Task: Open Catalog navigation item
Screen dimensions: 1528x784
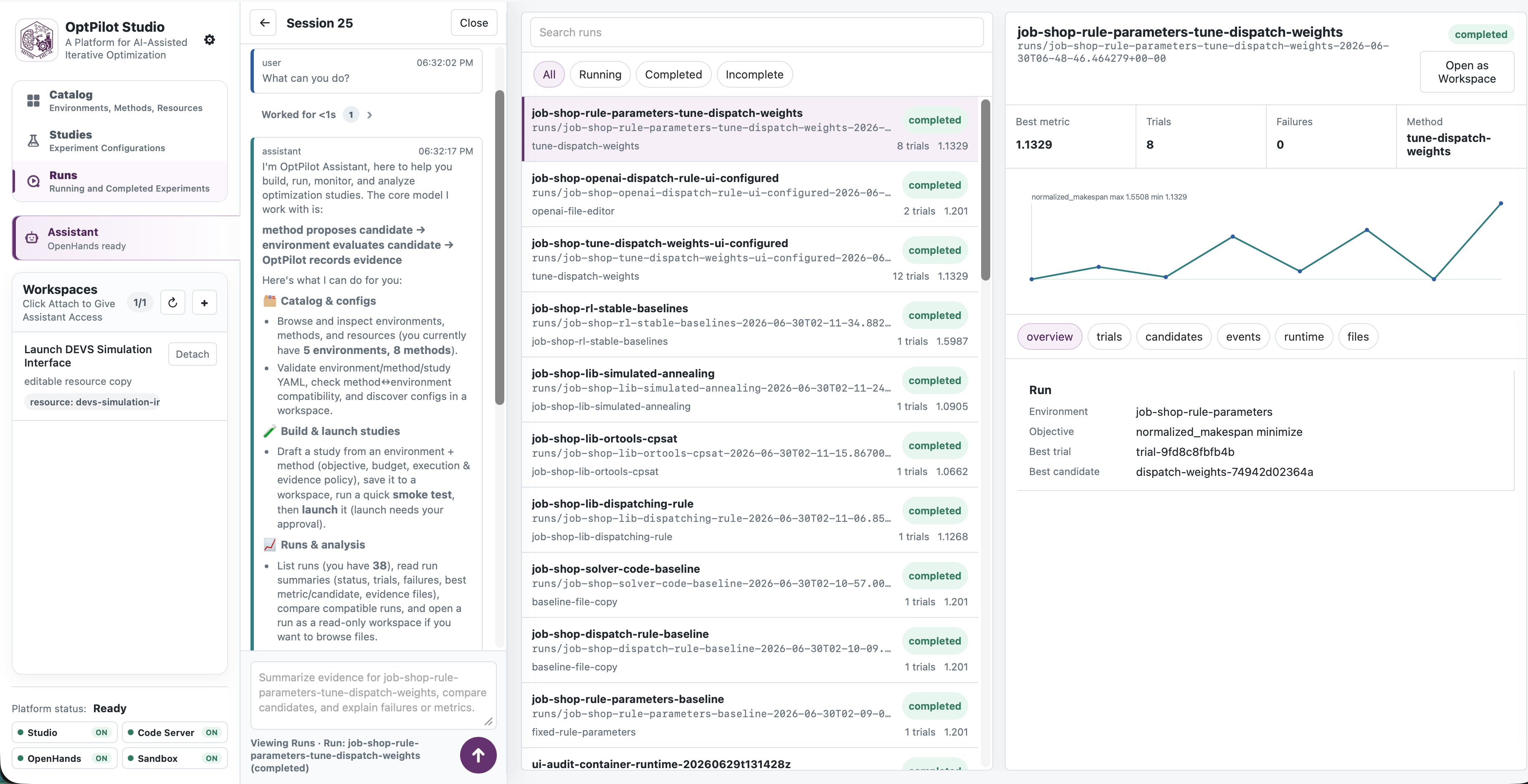Action: click(120, 101)
